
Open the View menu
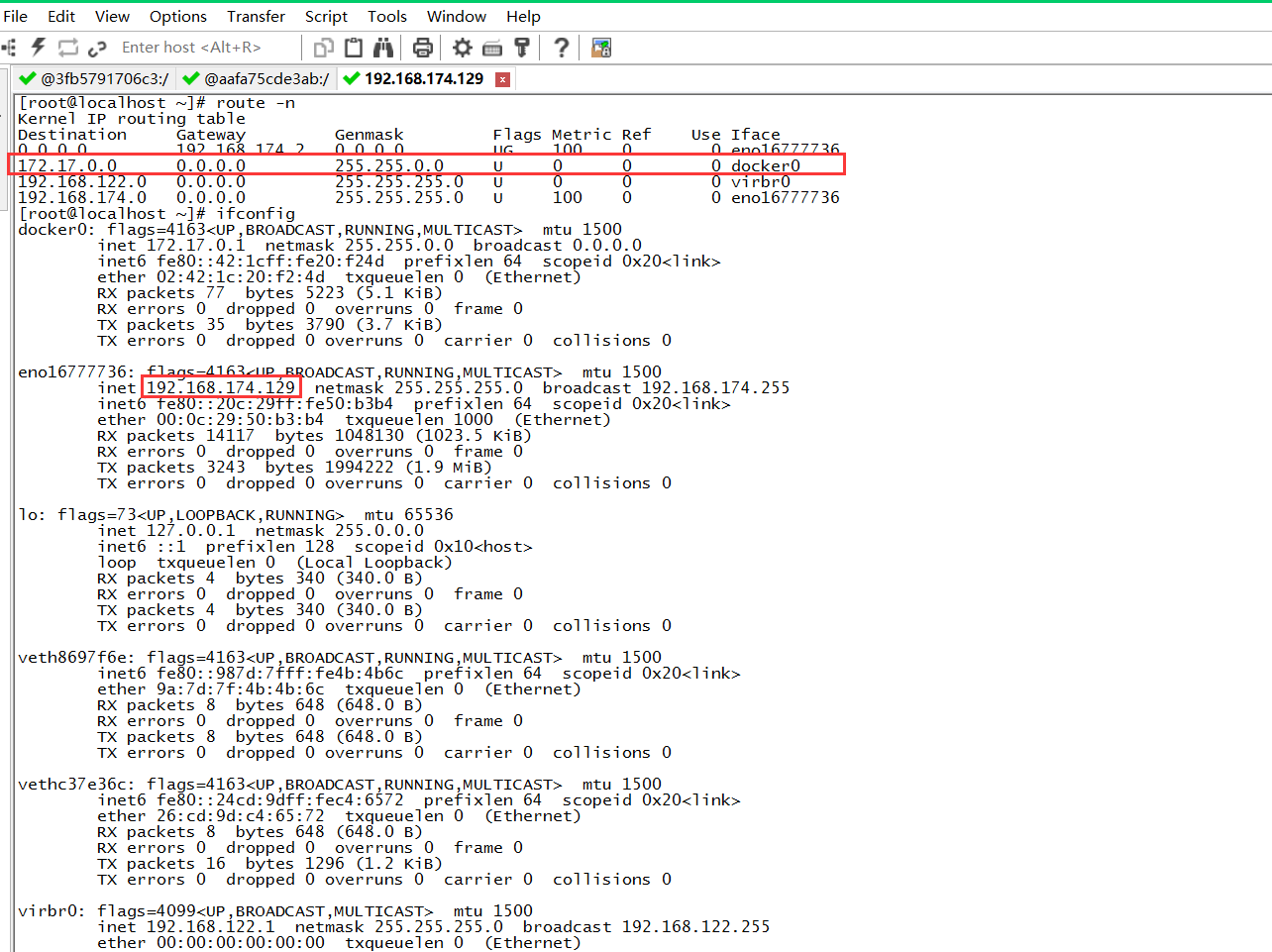tap(112, 16)
